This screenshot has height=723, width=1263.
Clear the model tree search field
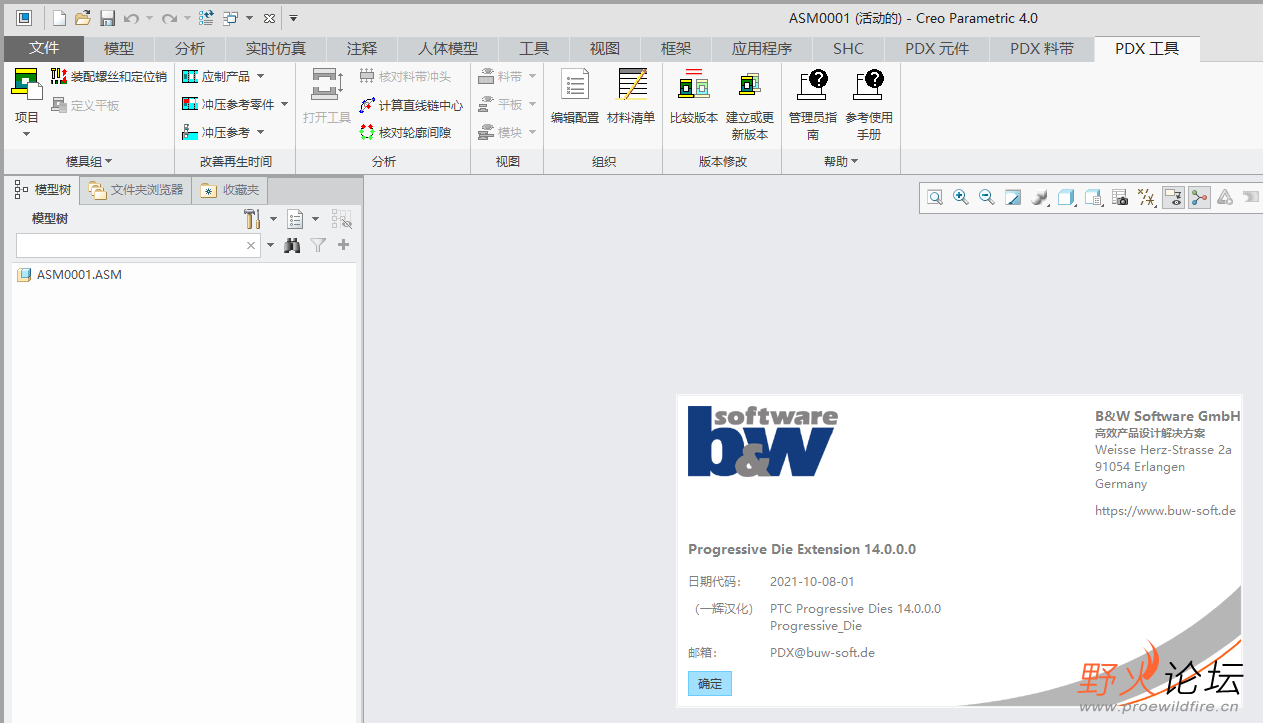pos(251,245)
